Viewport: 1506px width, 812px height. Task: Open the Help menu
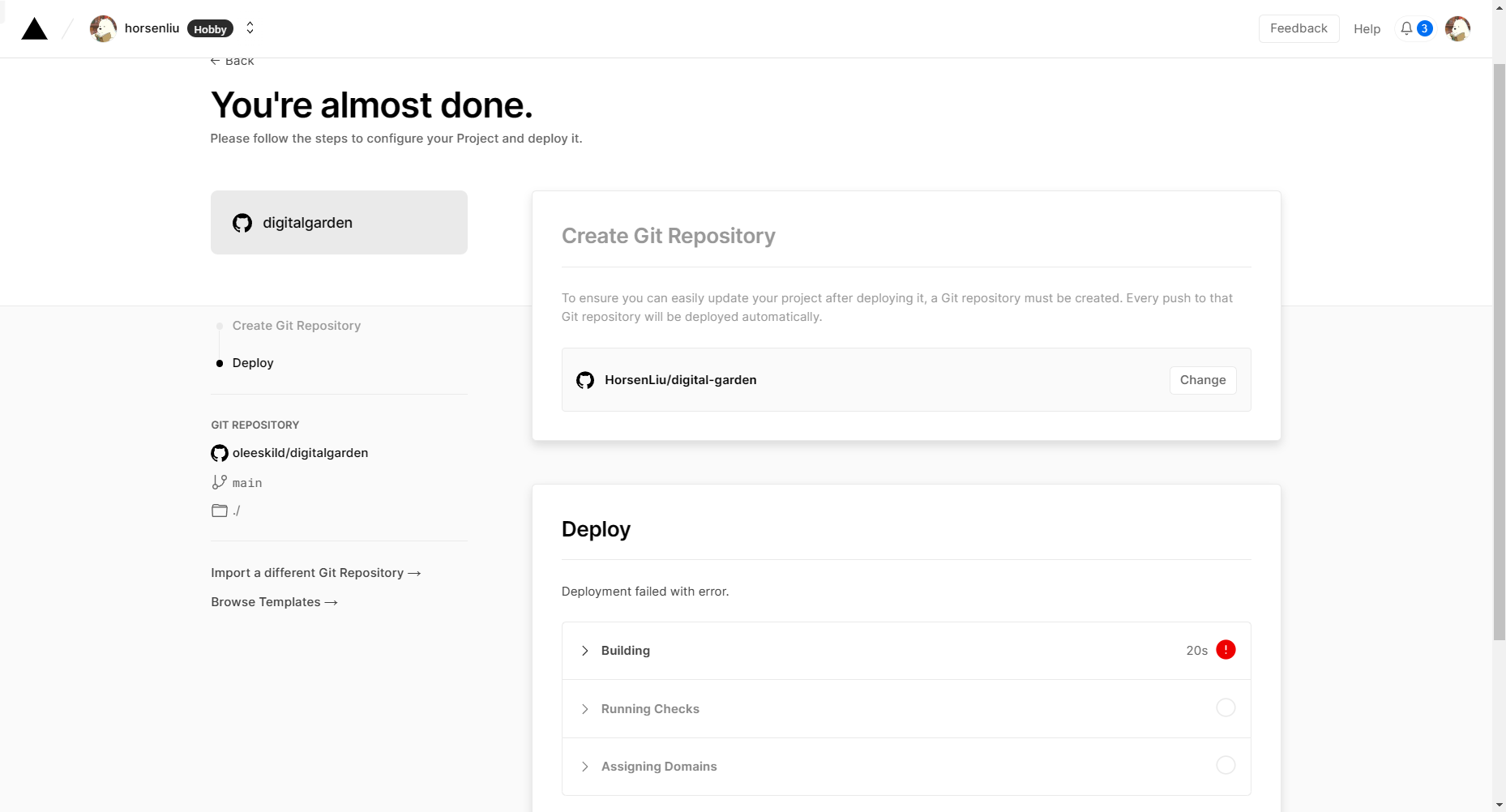point(1367,28)
